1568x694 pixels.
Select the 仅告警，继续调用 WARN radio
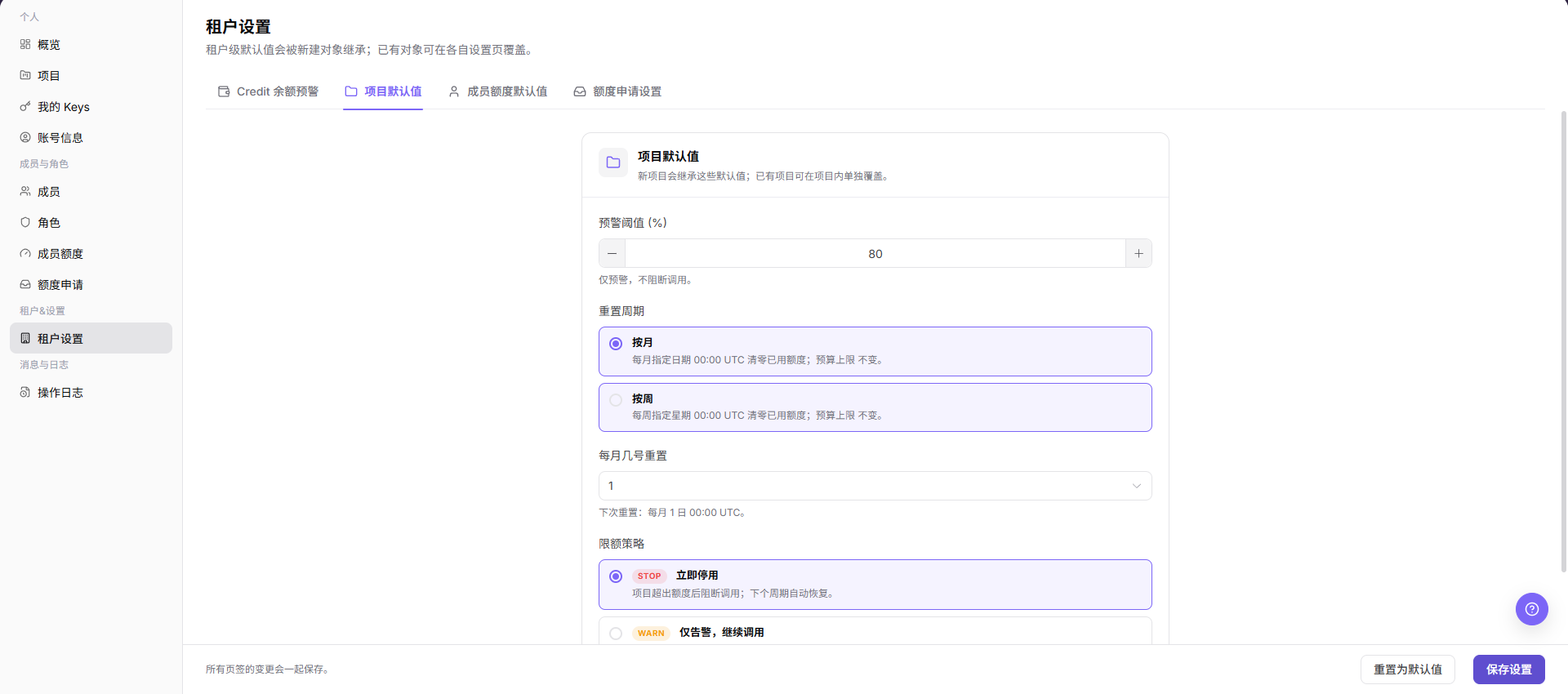pyautogui.click(x=616, y=634)
